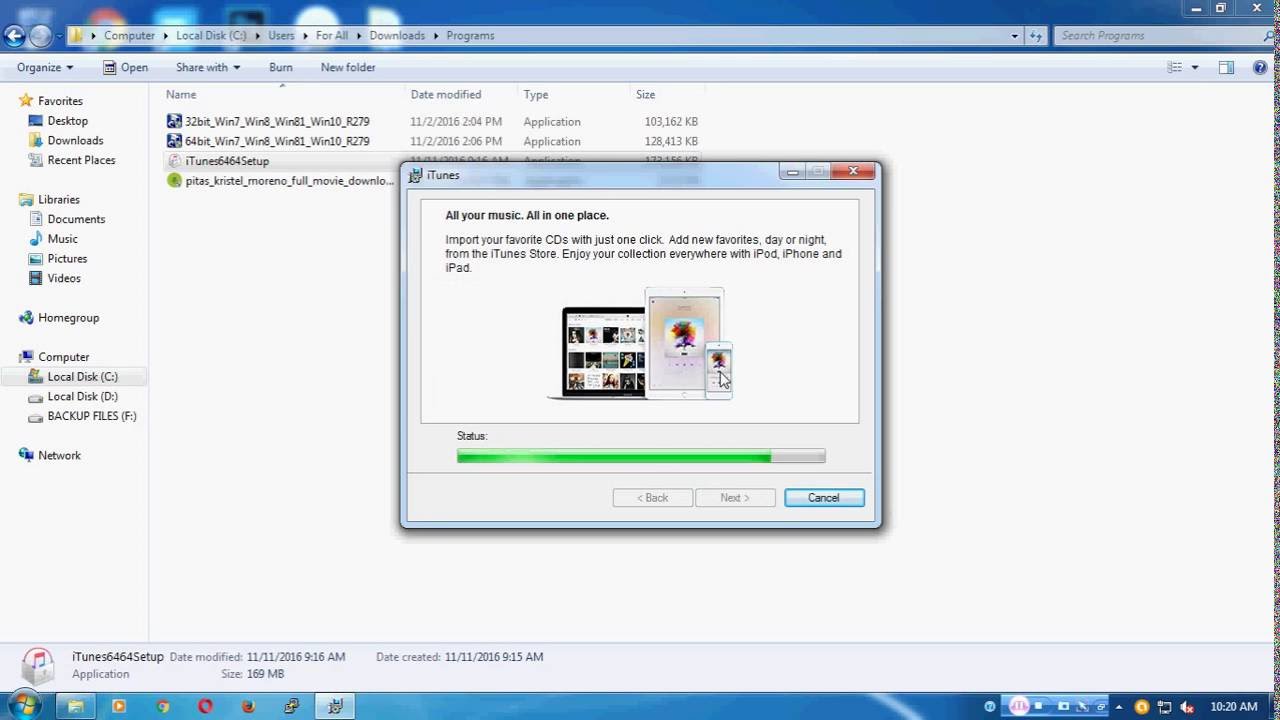This screenshot has width=1280, height=720.
Task: Click the volume muted icon in tray
Action: pos(1188,707)
